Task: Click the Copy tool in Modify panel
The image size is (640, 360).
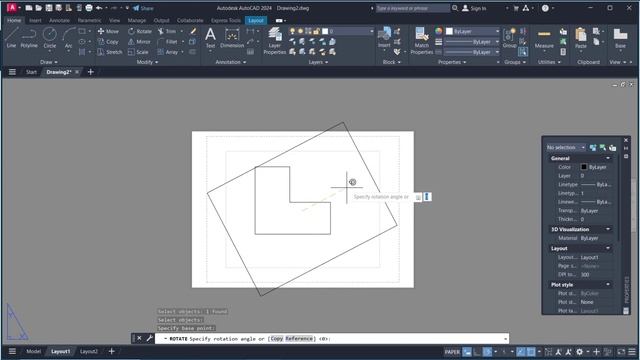Action: (108, 42)
